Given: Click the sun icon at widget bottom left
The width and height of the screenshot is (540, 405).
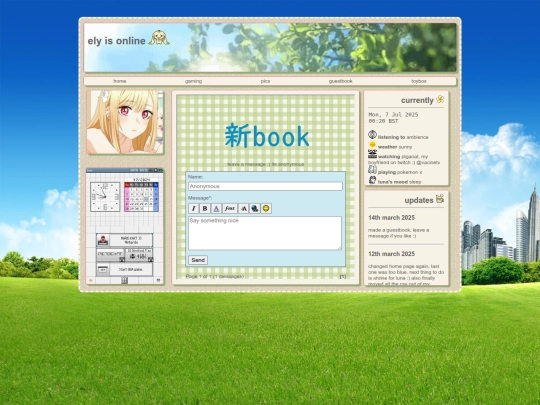Looking at the screenshot, I should (91, 280).
